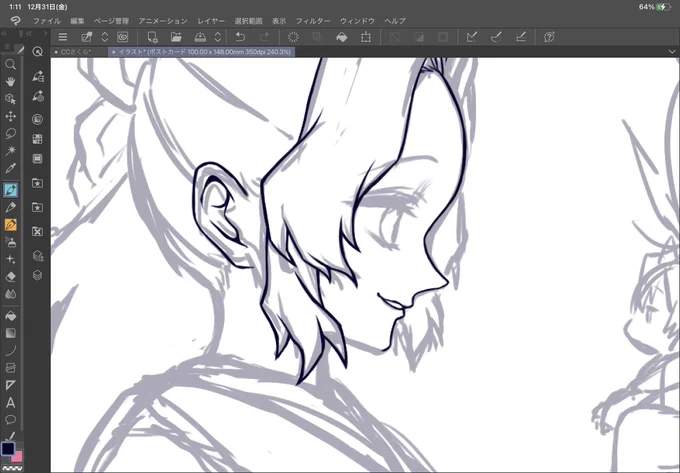Select the Operation object cube tool
Screen dimensions: 680x473
pyautogui.click(x=10, y=99)
